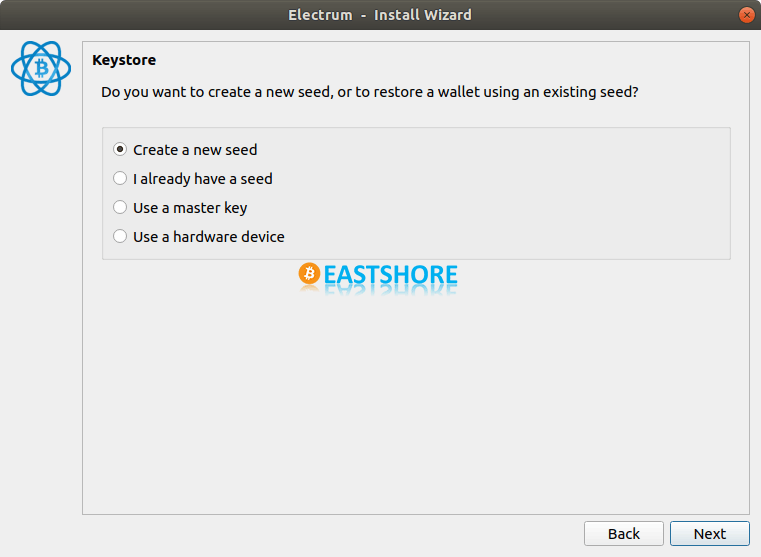The height and width of the screenshot is (557, 761).
Task: Close the Install Wizard window
Action: [746, 15]
